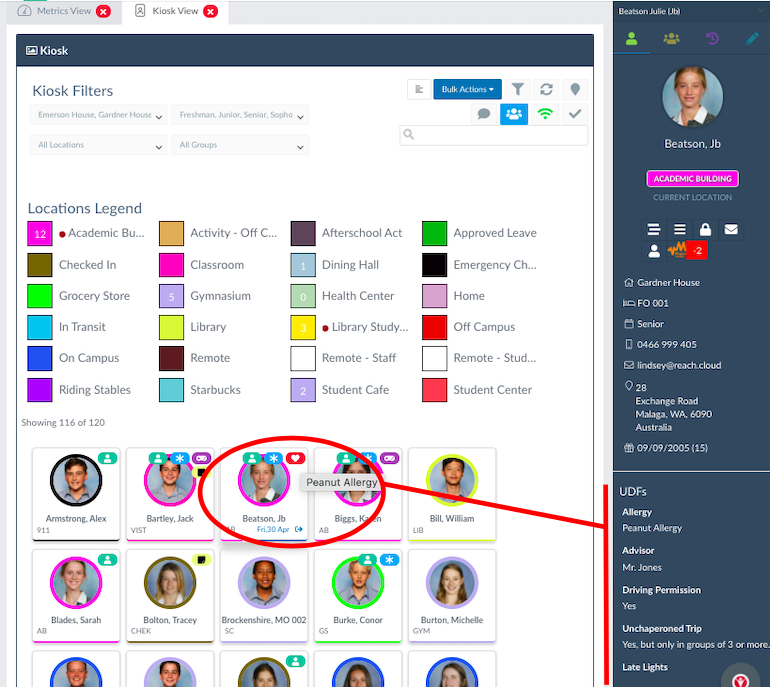Click the Gymnasium purple swatch

(x=171, y=296)
